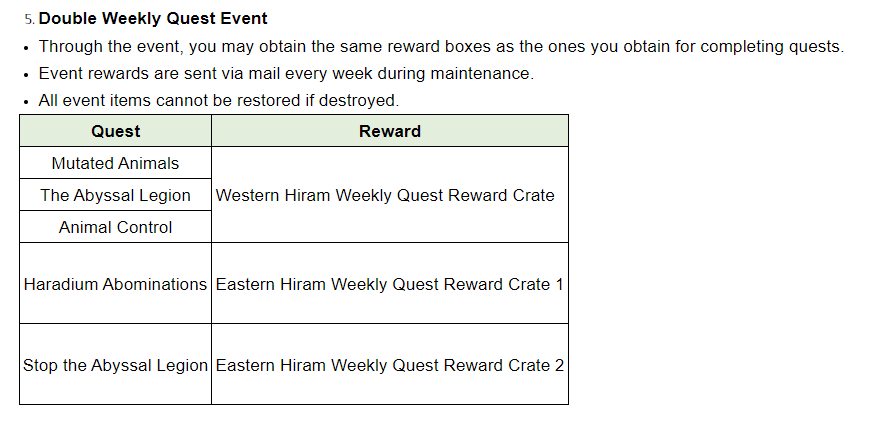Click the word 'maintenance' in the notes
Image resolution: width=870 pixels, height=424 pixels.
484,74
